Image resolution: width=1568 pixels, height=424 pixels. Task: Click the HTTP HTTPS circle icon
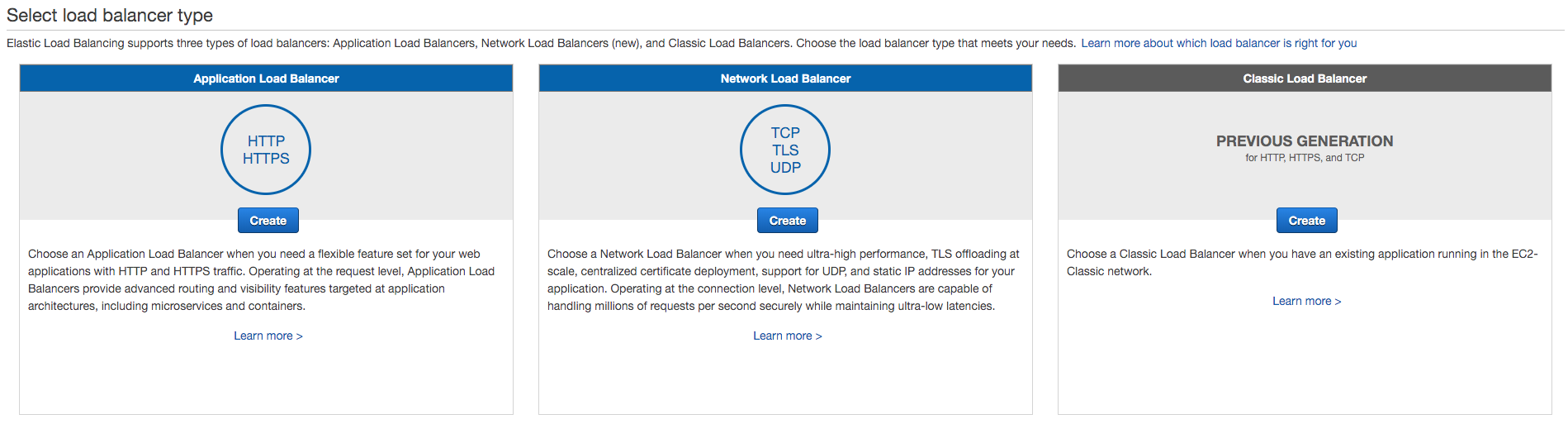click(266, 150)
